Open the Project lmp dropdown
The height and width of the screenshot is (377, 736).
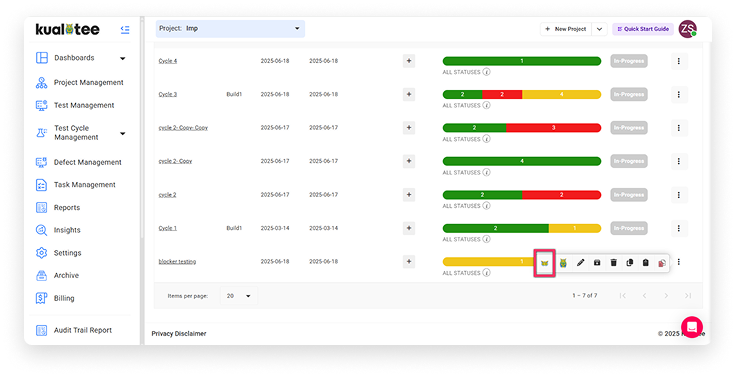pyautogui.click(x=230, y=29)
